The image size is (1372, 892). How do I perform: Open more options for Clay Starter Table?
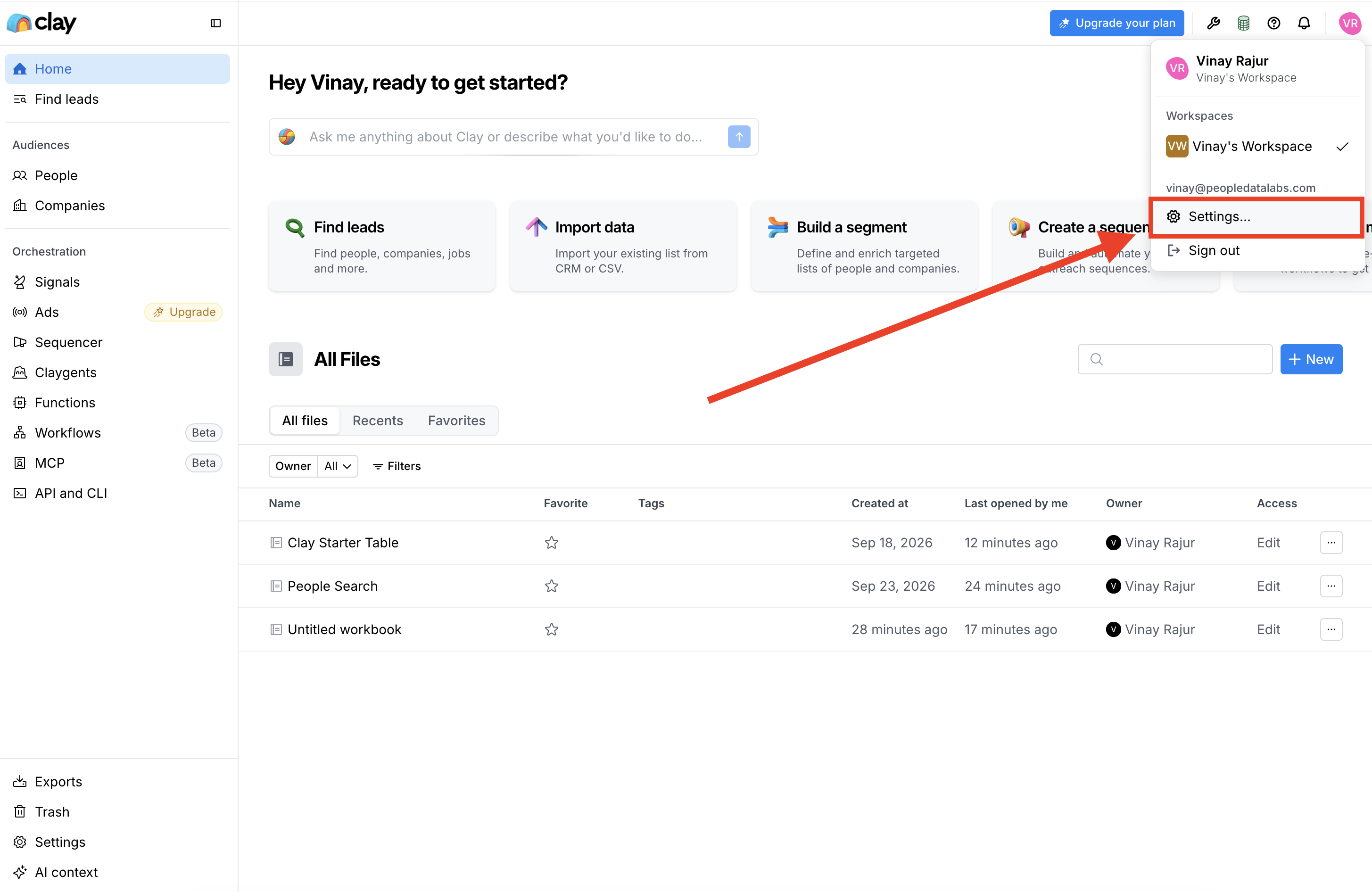point(1331,543)
